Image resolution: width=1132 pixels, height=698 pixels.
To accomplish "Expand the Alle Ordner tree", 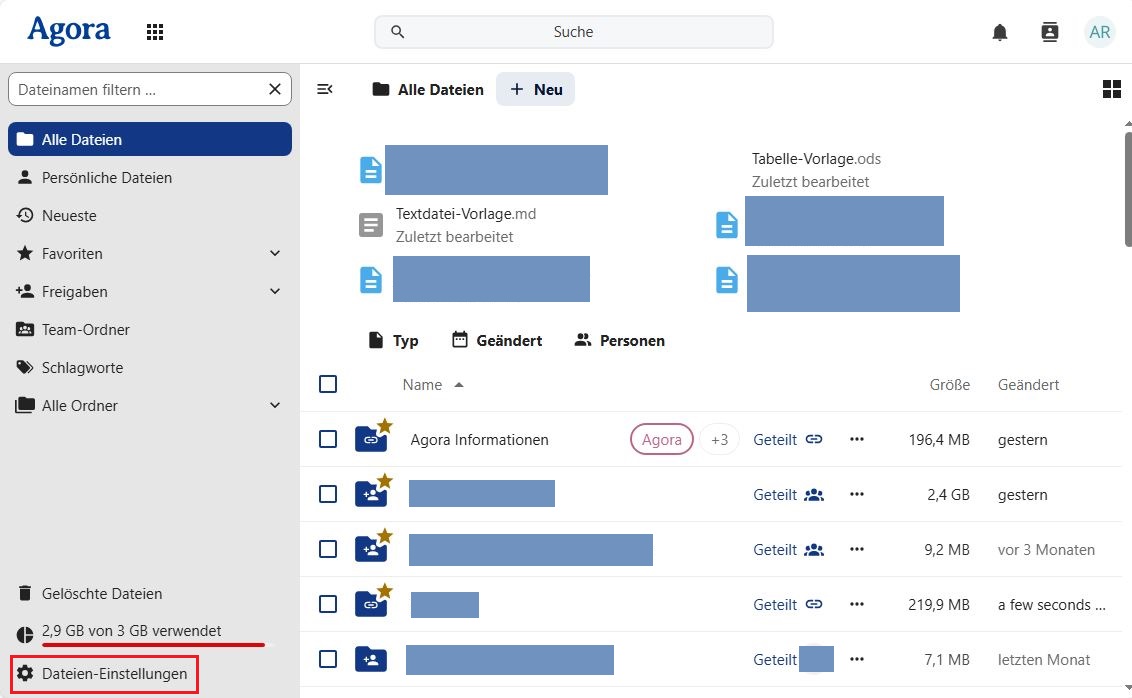I will coord(275,406).
